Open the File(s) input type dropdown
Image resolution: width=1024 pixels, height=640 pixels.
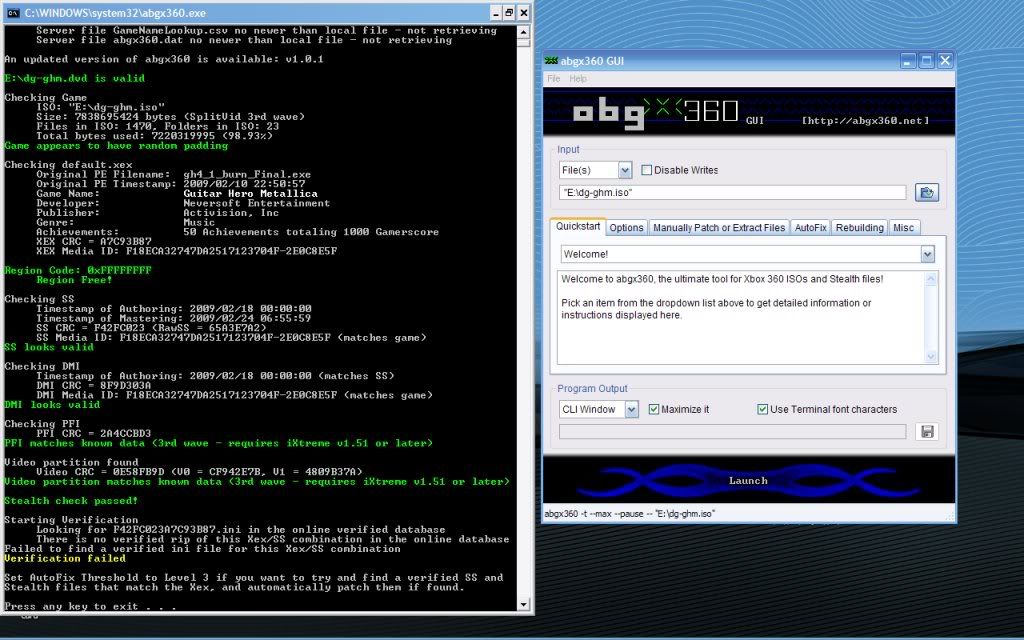point(625,170)
